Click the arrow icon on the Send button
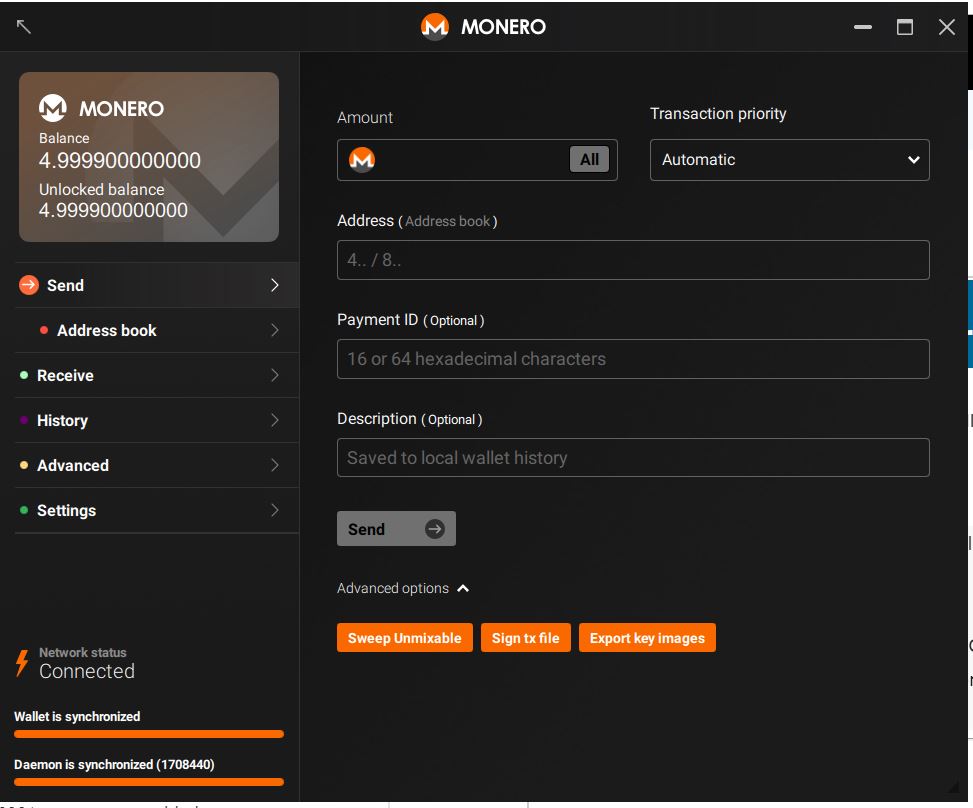 coord(434,529)
